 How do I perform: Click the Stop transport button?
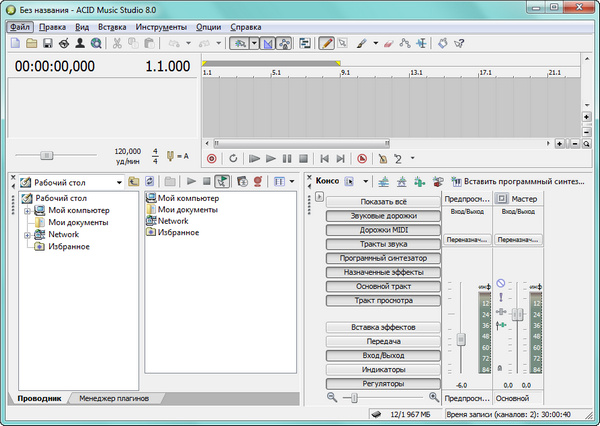tap(303, 158)
